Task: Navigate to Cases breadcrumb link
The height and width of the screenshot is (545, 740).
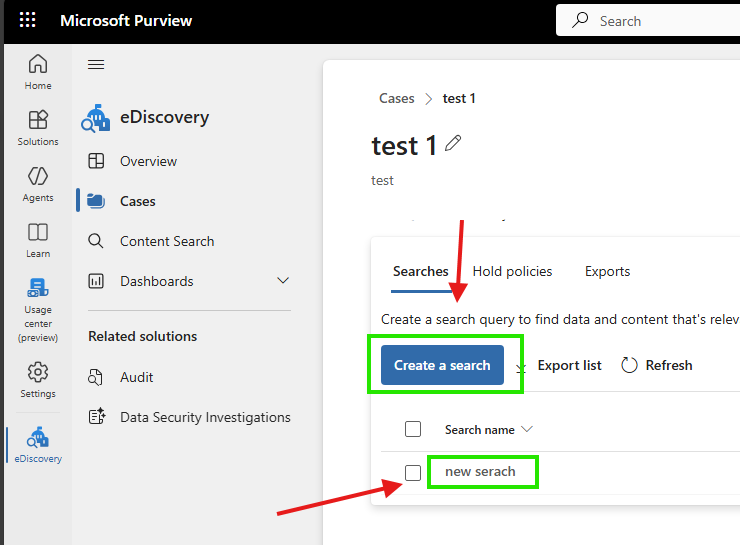Action: pos(396,98)
